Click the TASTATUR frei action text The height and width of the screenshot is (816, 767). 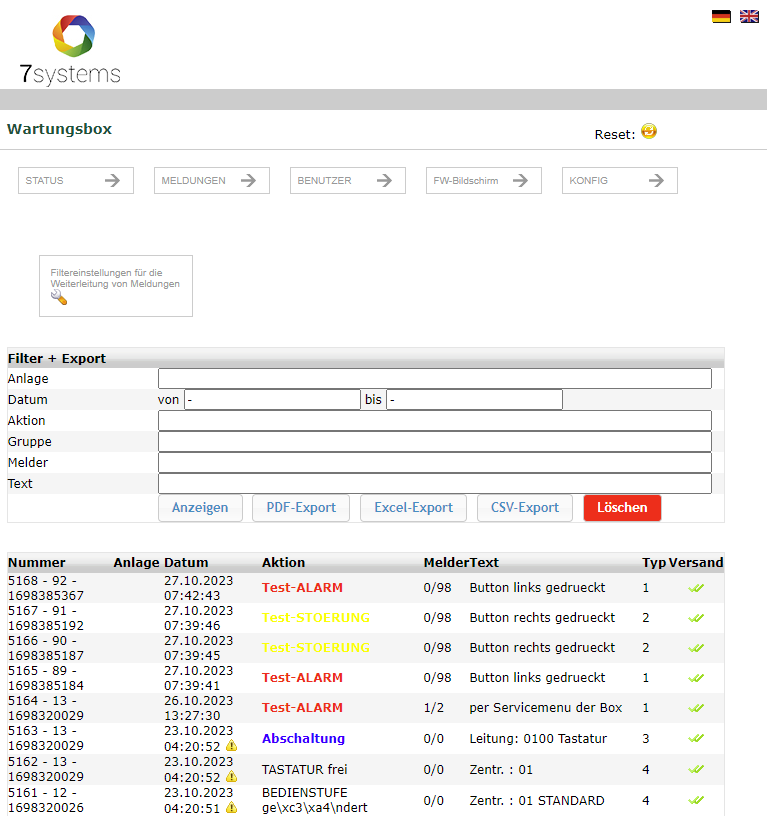coord(304,769)
